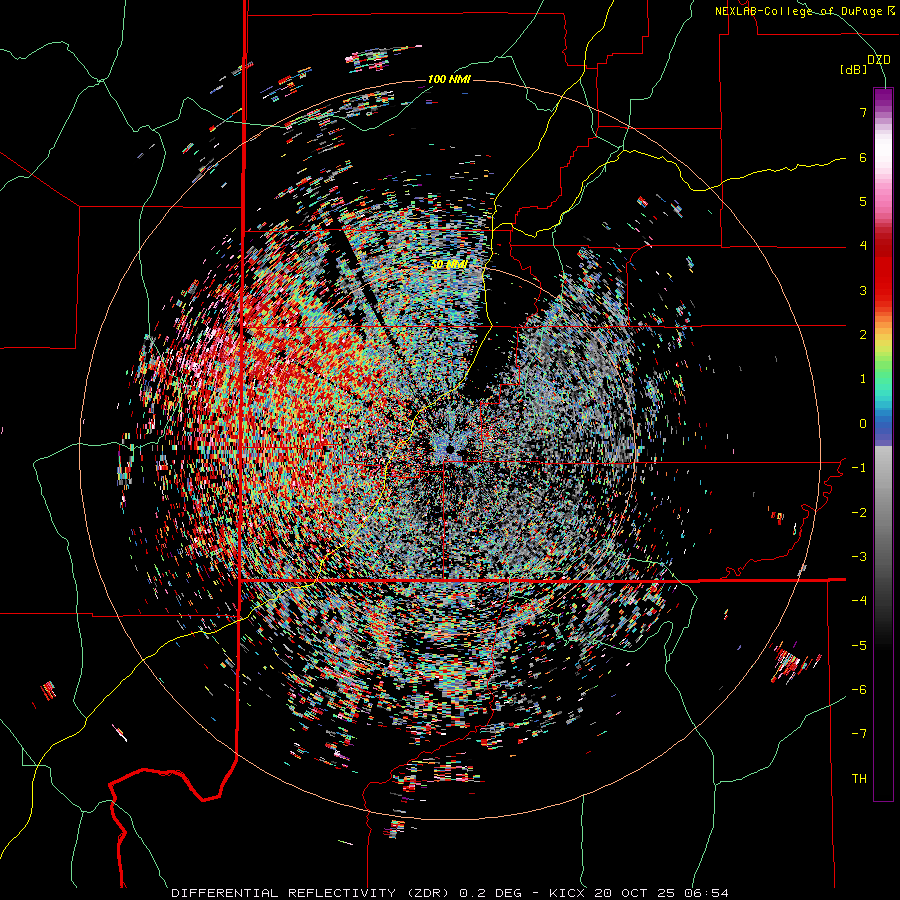Click the (ZDR) abbreviation in the caption
The height and width of the screenshot is (900, 900).
tap(428, 893)
